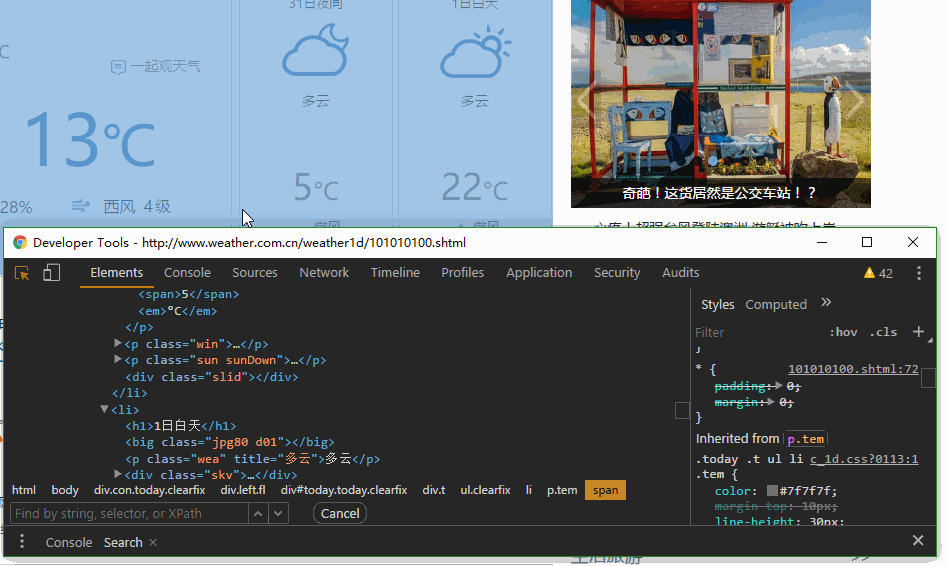Expand the p class="win" node
The height and width of the screenshot is (566, 948).
(118, 343)
